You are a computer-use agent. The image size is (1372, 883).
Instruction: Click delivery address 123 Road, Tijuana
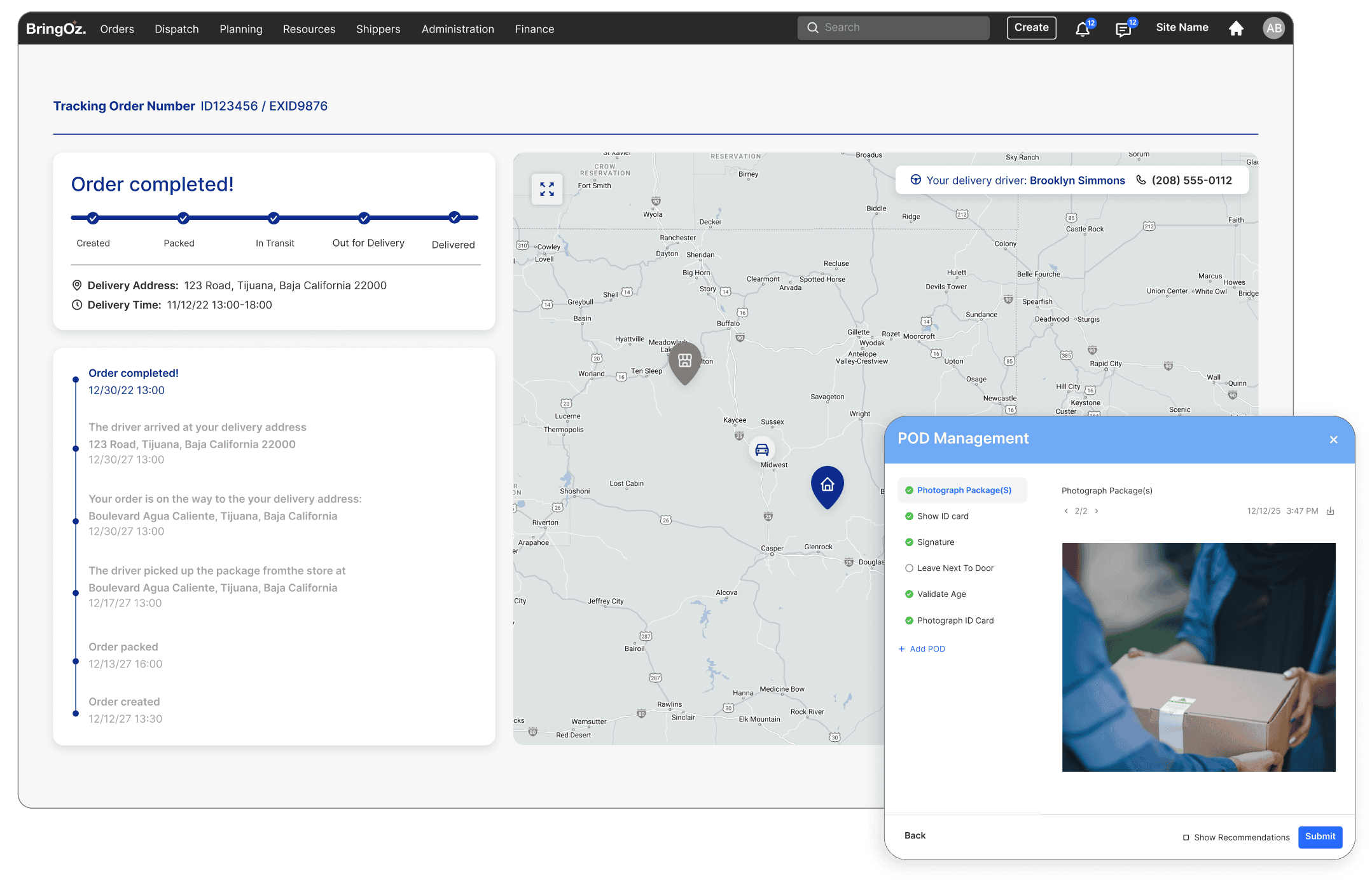(286, 285)
